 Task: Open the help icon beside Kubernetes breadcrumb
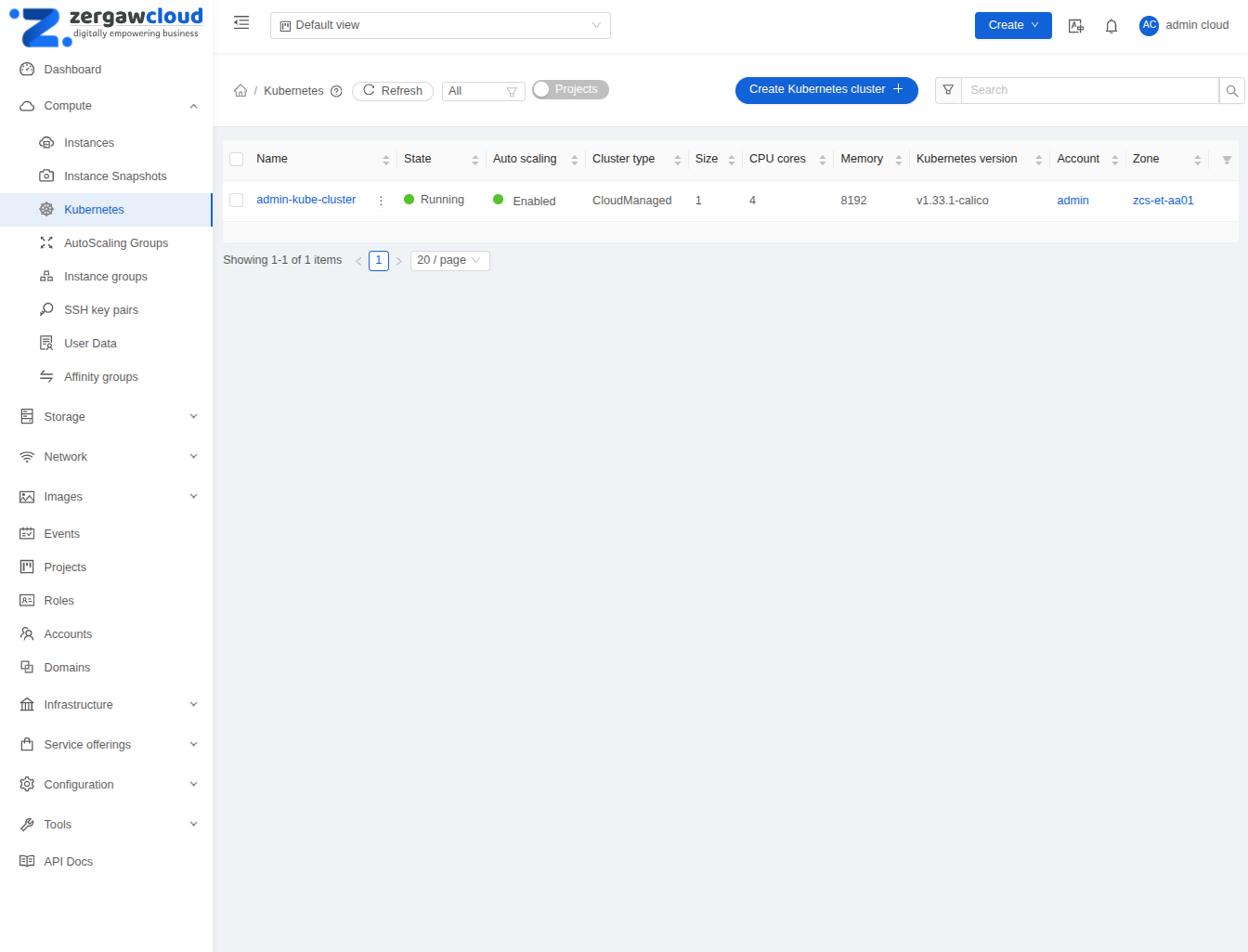tap(335, 90)
